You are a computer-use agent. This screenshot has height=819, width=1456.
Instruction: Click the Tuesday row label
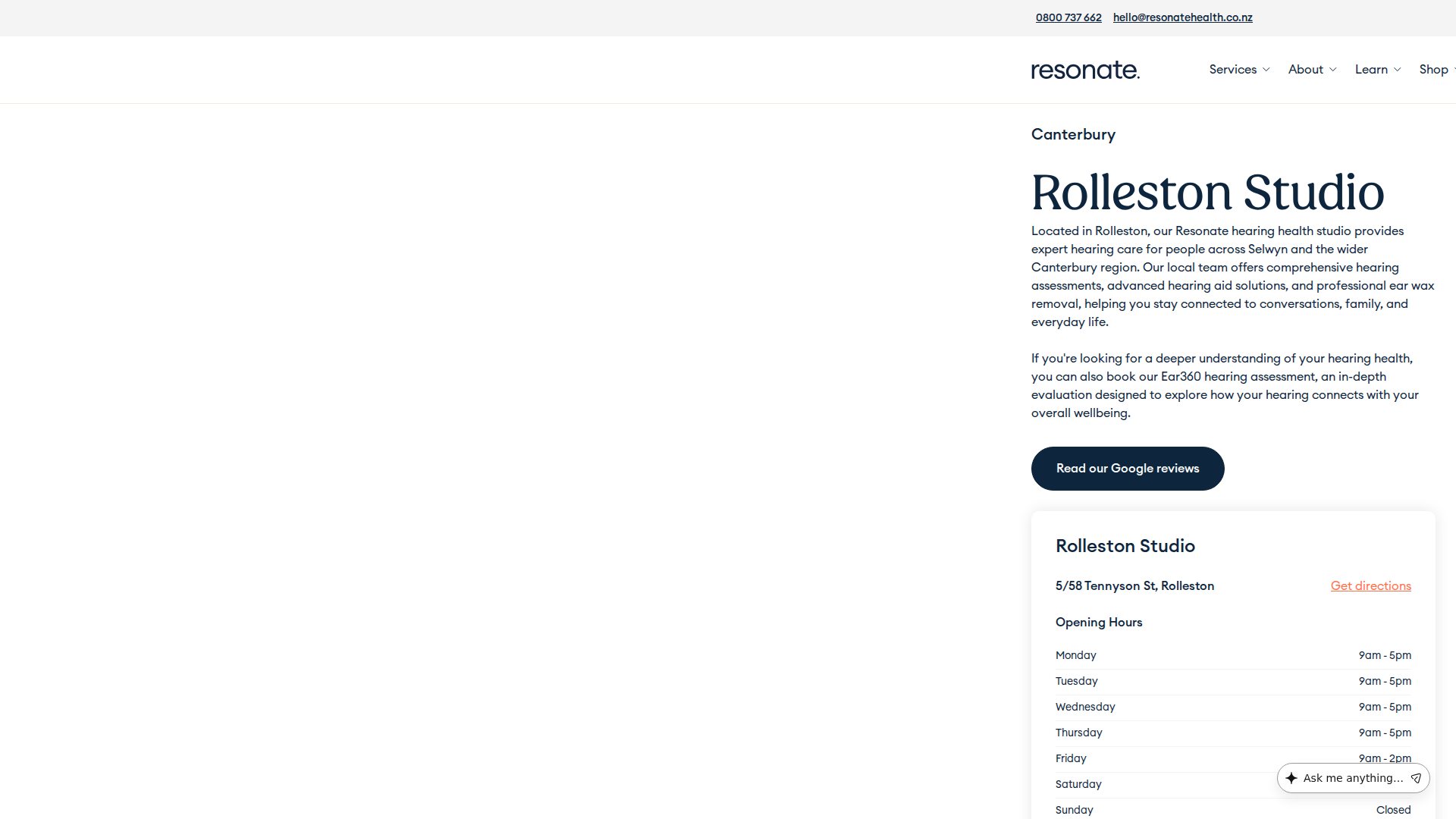[1077, 681]
